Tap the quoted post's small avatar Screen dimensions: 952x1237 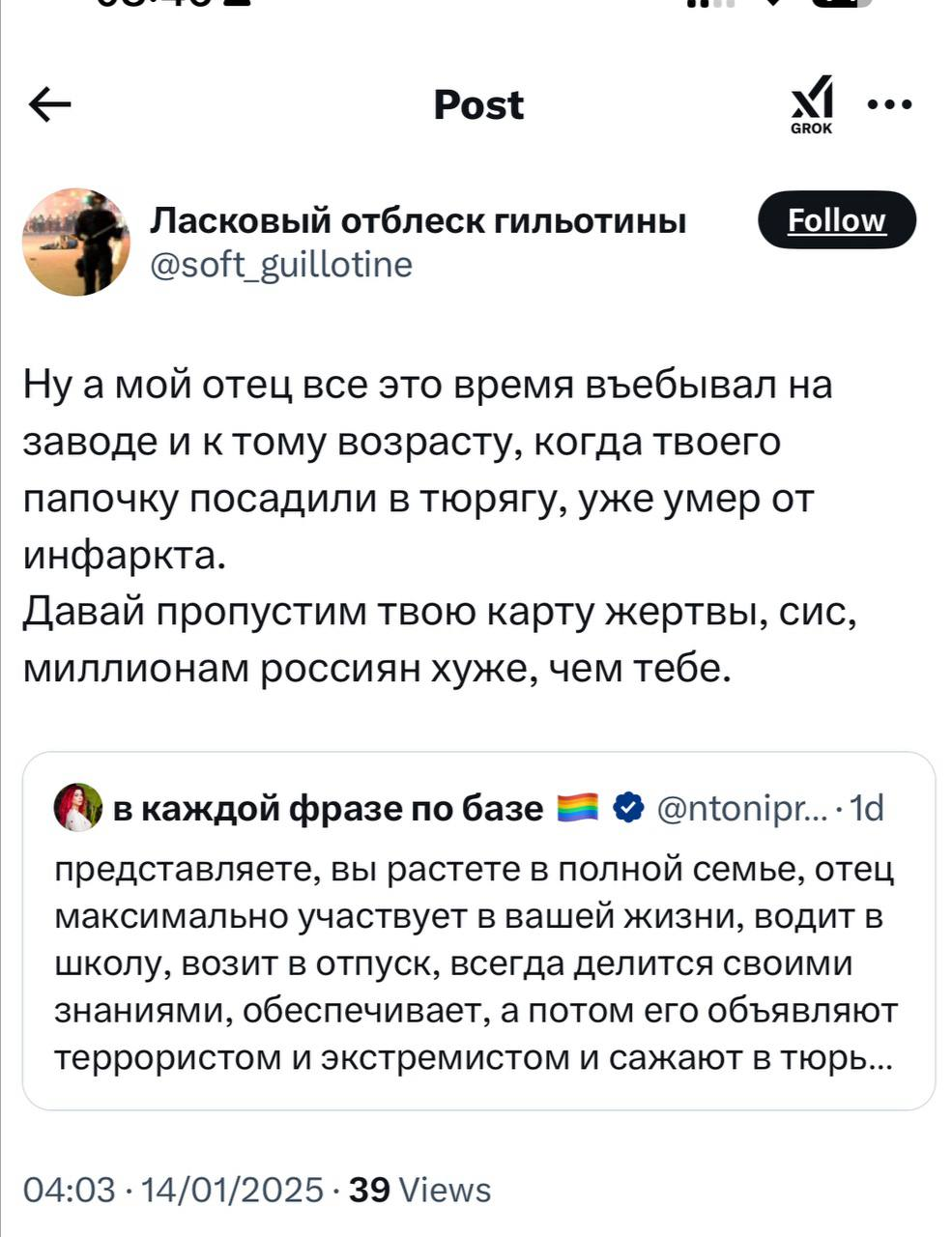(x=78, y=807)
